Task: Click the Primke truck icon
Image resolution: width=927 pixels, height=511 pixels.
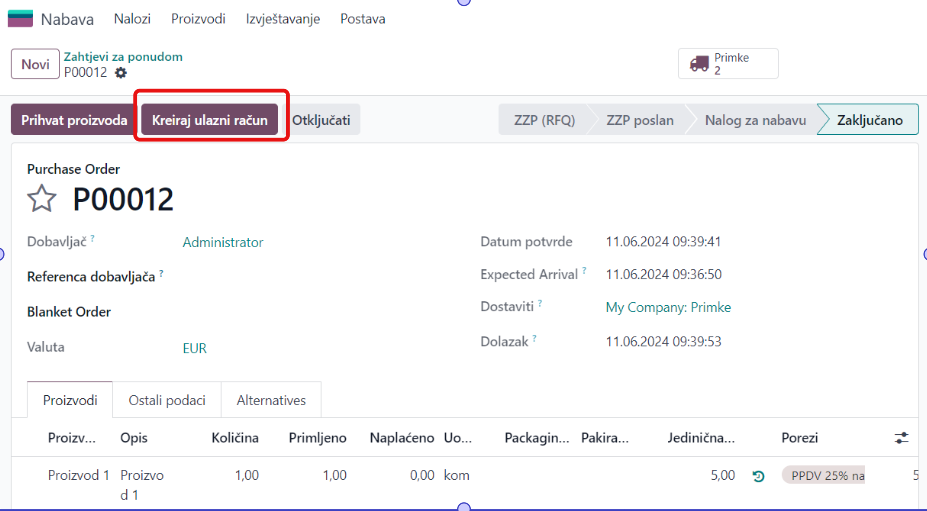Action: [x=698, y=64]
